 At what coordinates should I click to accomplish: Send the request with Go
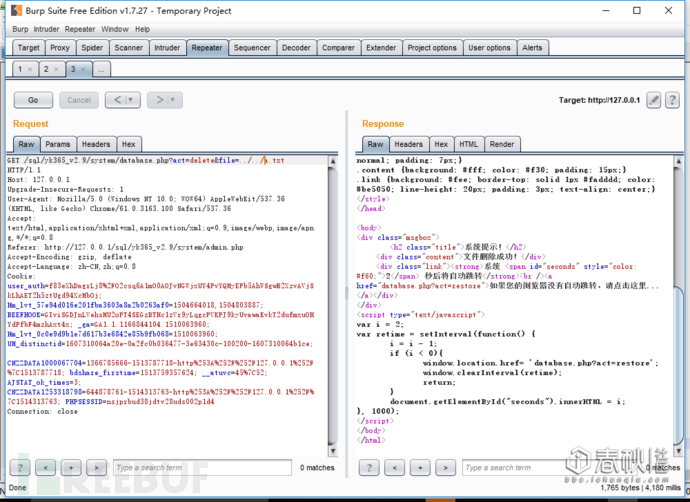[x=33, y=100]
